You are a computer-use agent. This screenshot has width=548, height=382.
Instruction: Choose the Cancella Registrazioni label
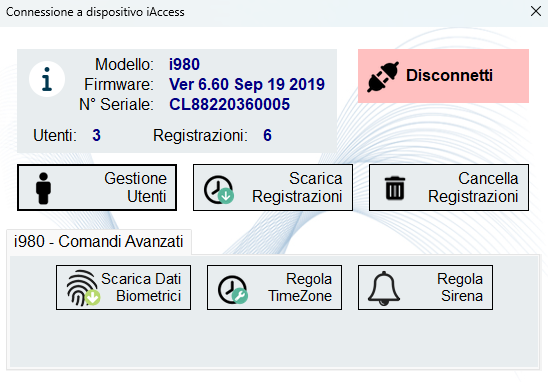tap(473, 187)
